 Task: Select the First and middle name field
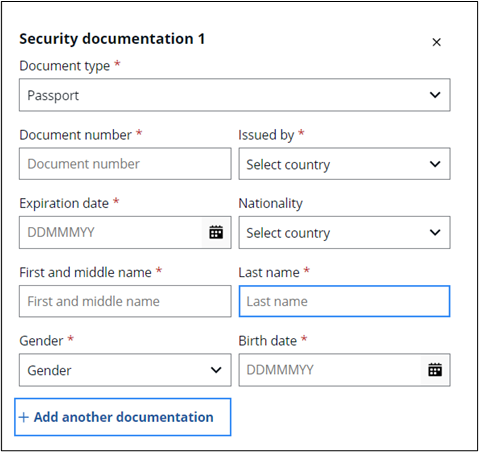[125, 301]
